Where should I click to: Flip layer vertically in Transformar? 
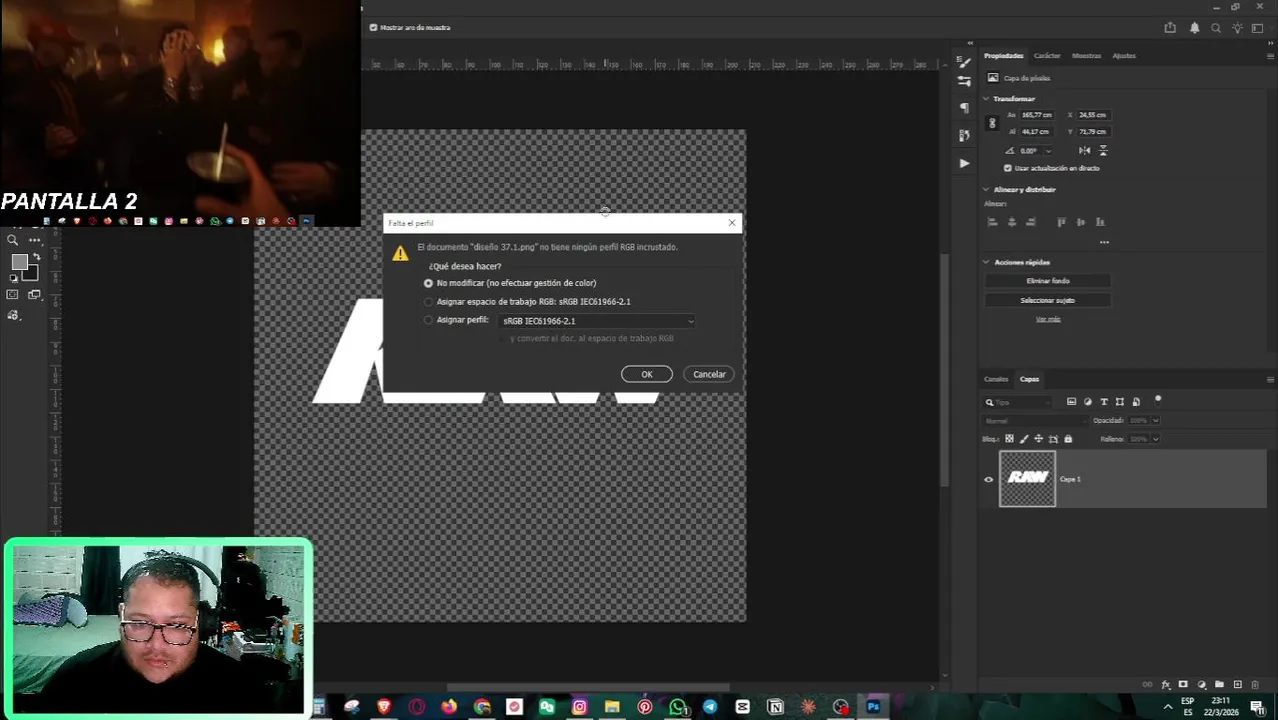[1103, 150]
